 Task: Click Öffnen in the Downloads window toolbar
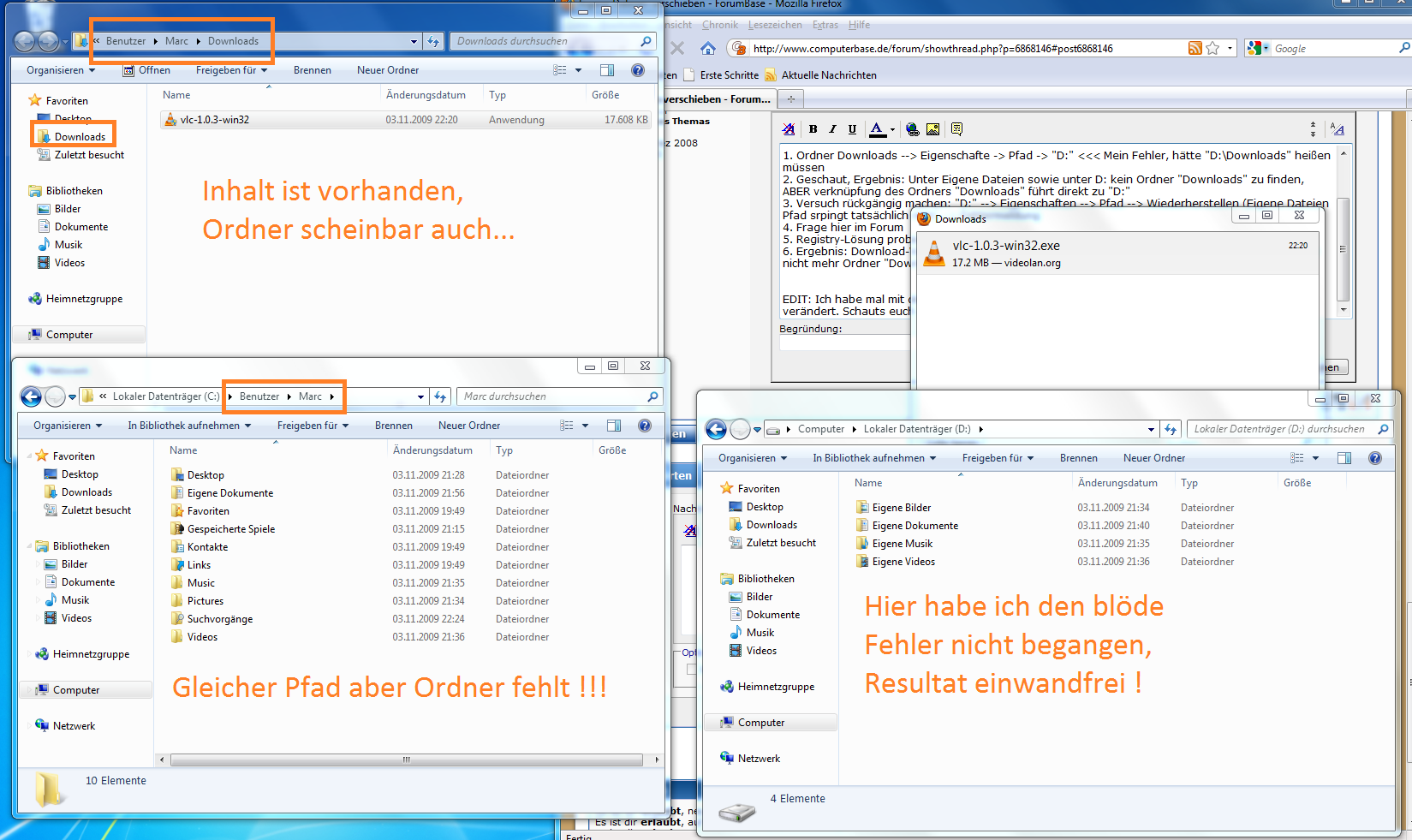pyautogui.click(x=146, y=70)
